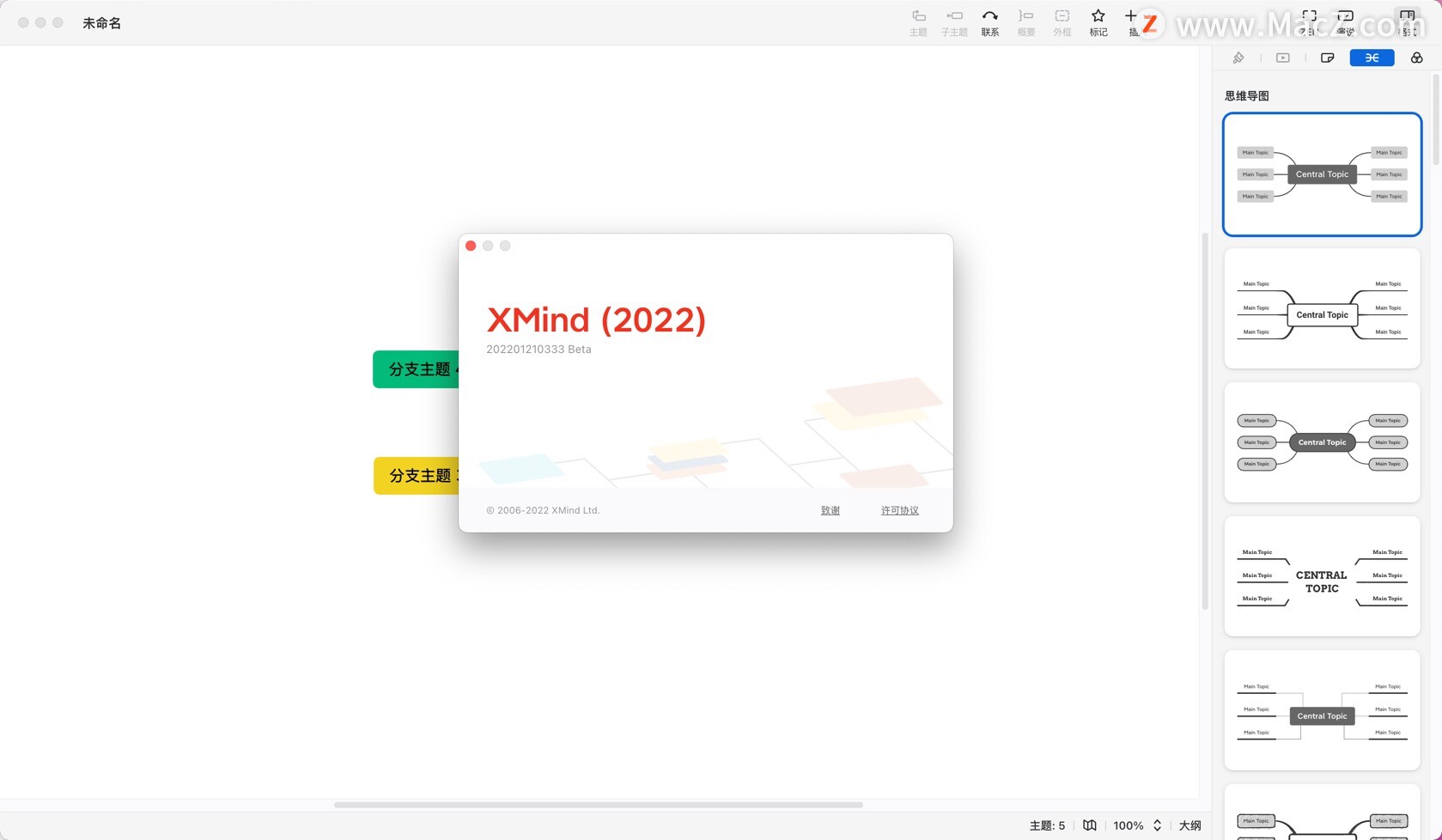Click the ZEN mode bracket icon in the toolbar

(x=1309, y=22)
